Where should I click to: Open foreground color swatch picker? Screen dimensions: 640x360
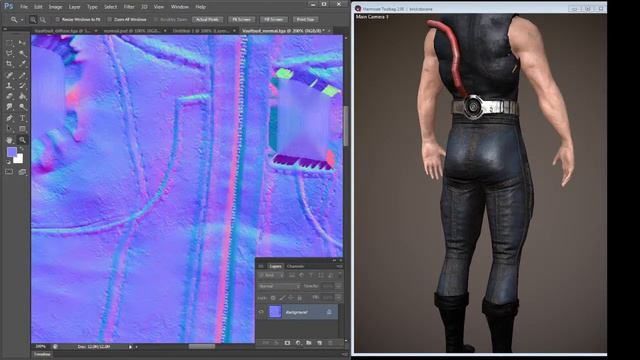point(11,151)
